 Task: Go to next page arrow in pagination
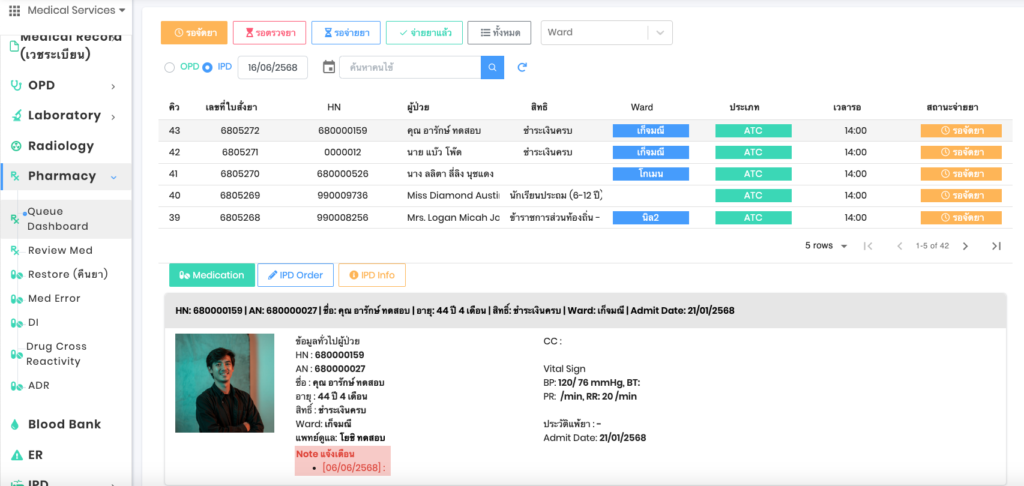tap(965, 246)
